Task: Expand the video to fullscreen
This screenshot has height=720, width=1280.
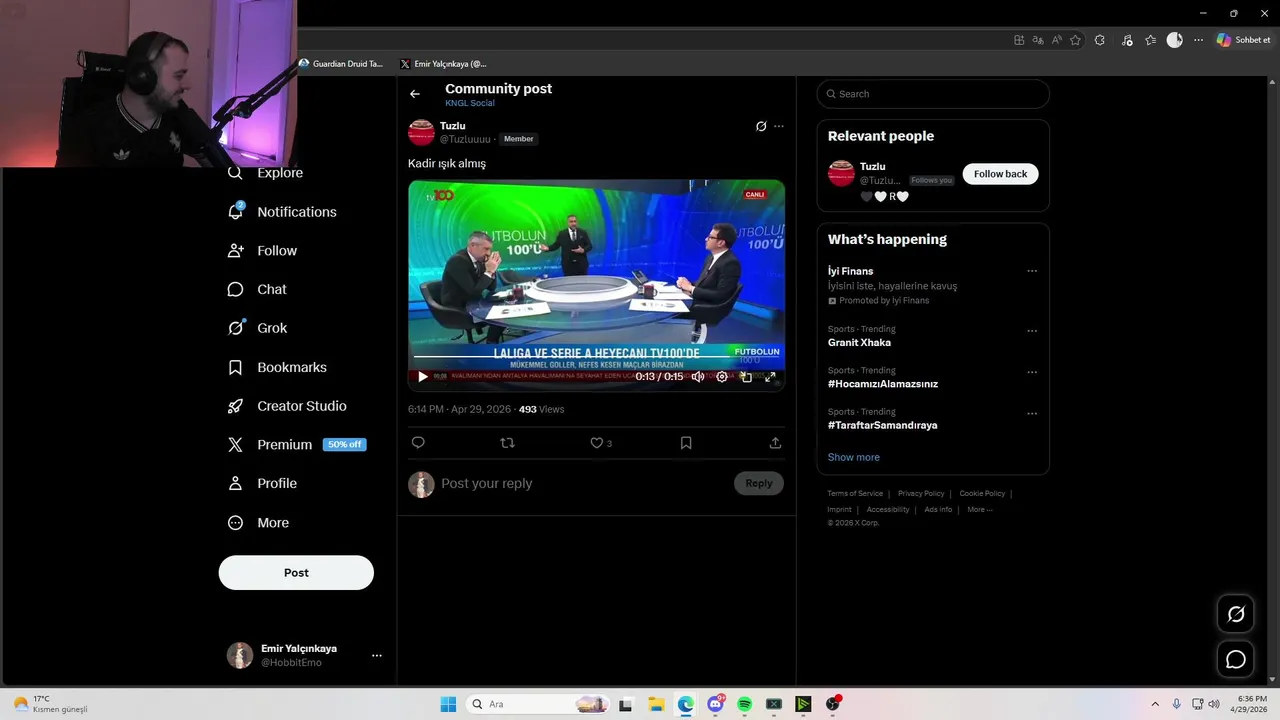Action: tap(770, 377)
